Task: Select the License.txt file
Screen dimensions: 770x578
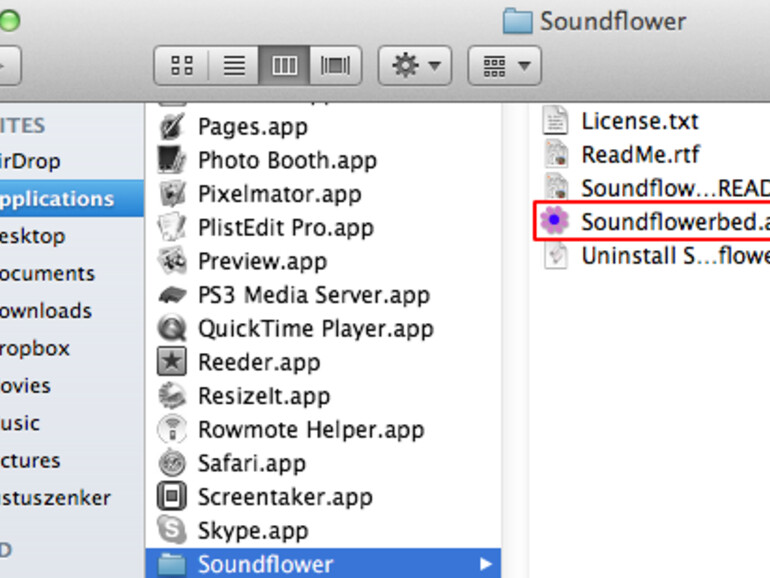Action: 639,121
